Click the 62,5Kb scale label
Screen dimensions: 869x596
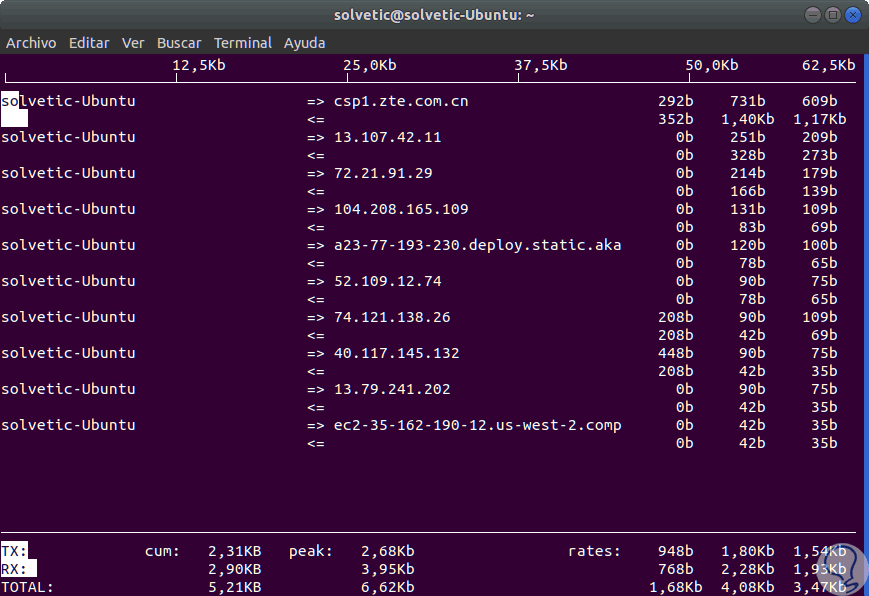click(829, 65)
